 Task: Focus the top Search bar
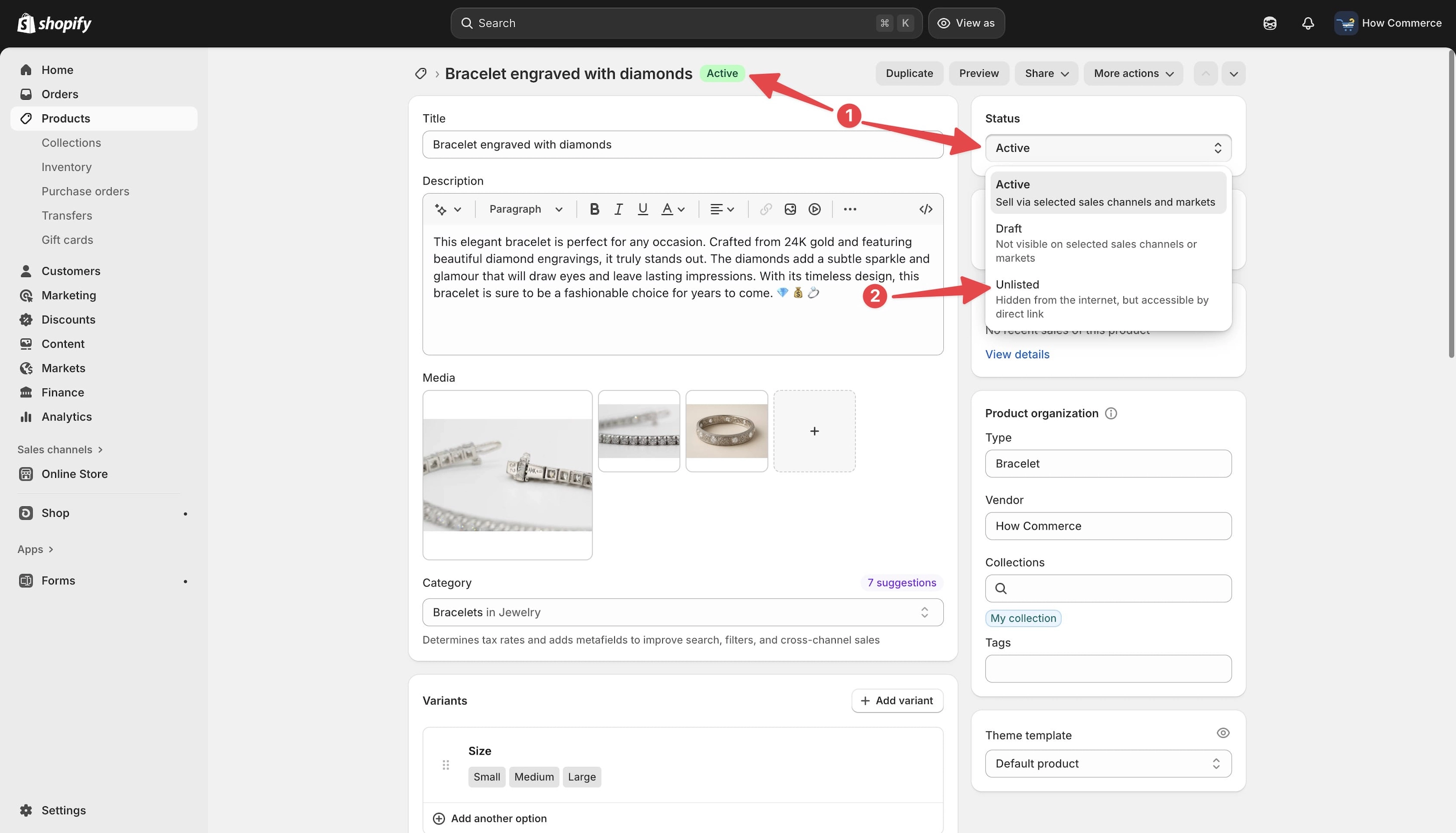[686, 23]
